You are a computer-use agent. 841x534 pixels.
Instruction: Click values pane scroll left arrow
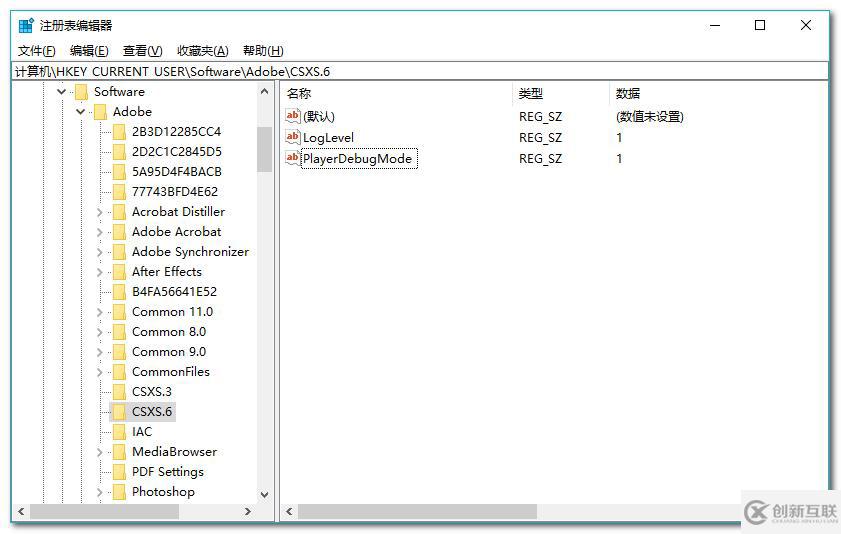point(289,512)
